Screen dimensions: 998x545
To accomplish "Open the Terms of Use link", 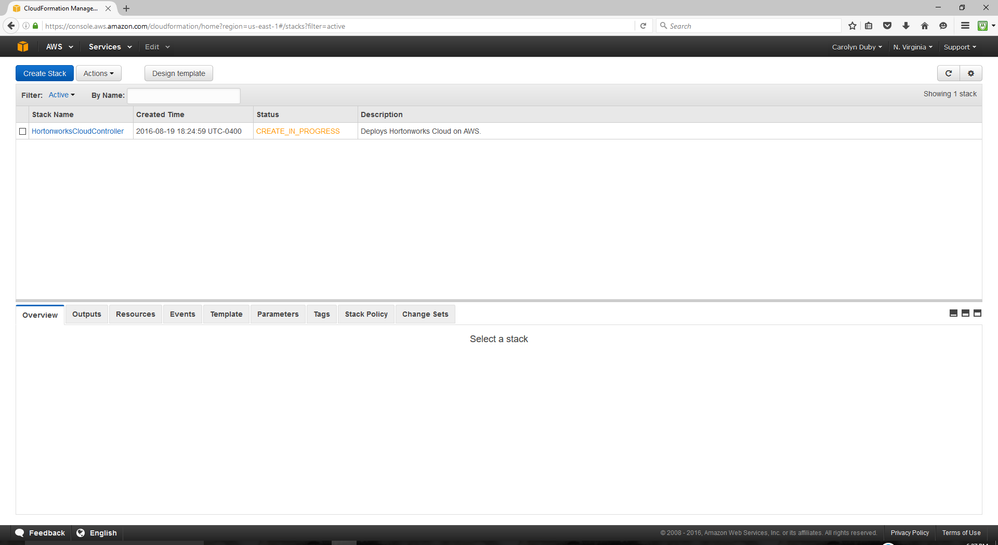I will click(961, 533).
